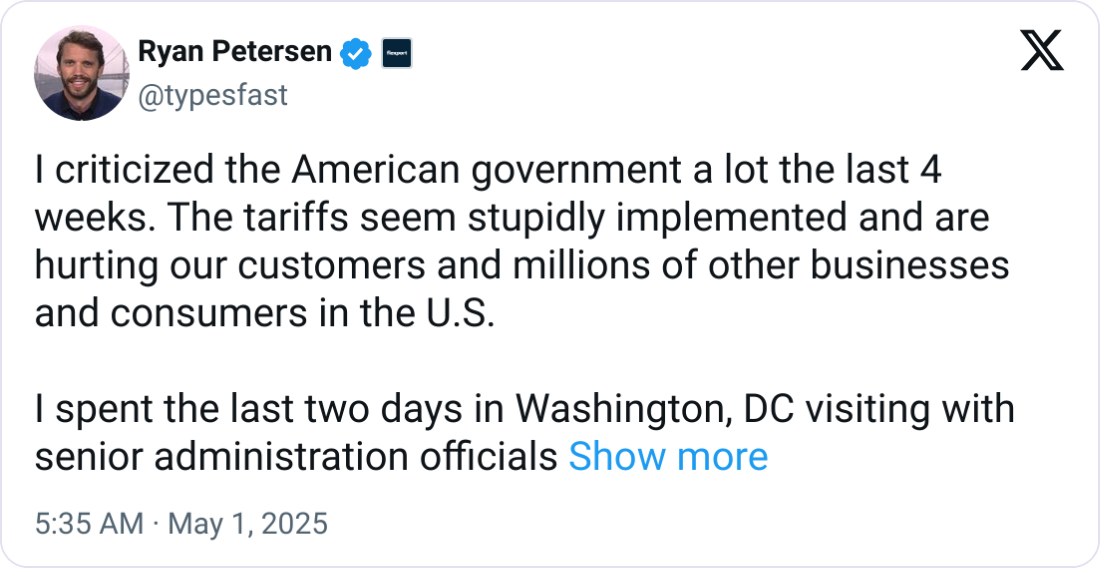Click the X logo in the corner
1100x568 pixels.
(x=1042, y=51)
